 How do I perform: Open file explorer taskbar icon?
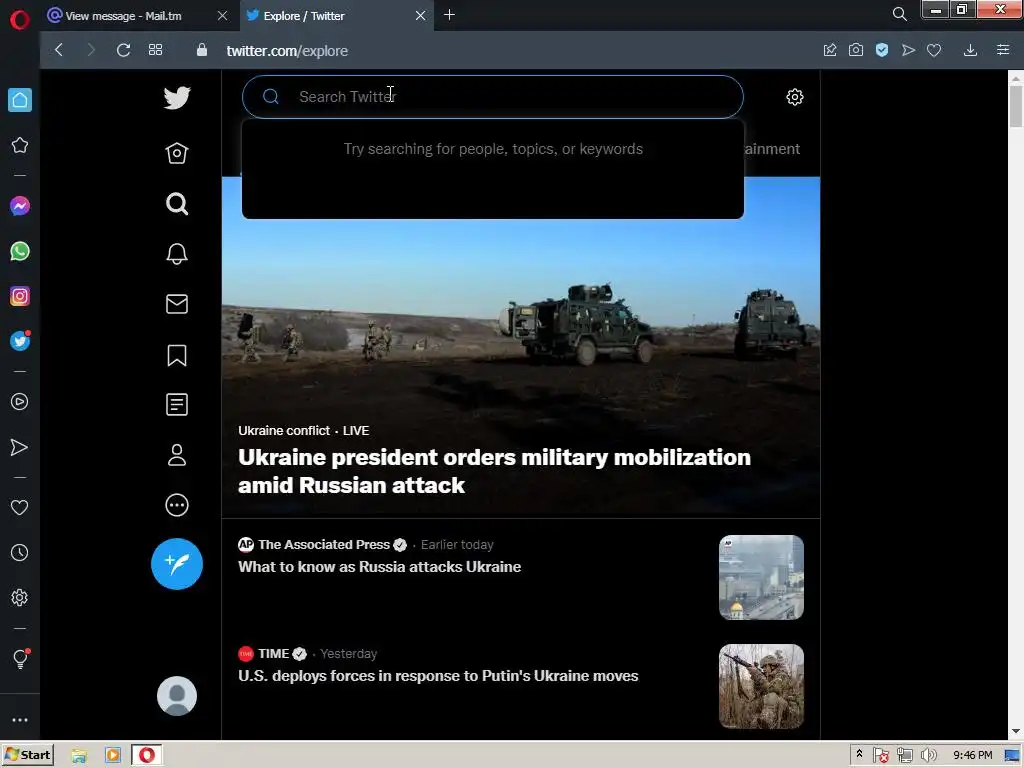[78, 756]
